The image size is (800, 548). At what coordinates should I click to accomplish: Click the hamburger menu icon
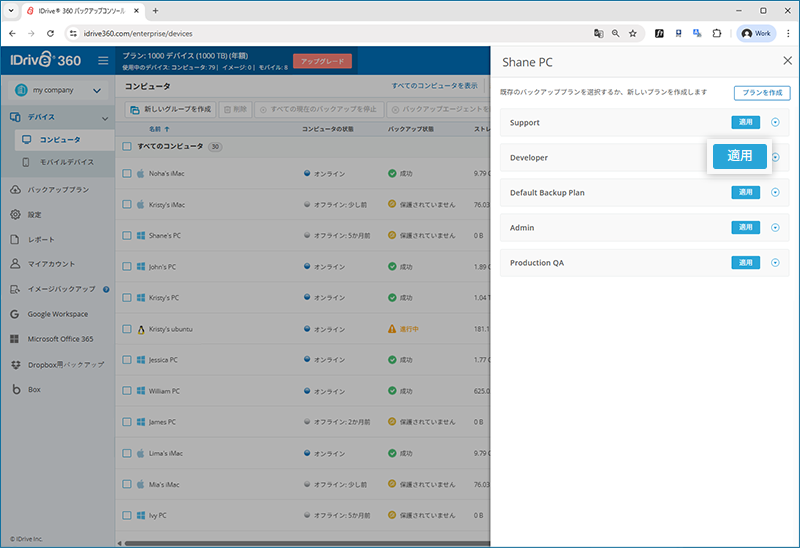103,61
